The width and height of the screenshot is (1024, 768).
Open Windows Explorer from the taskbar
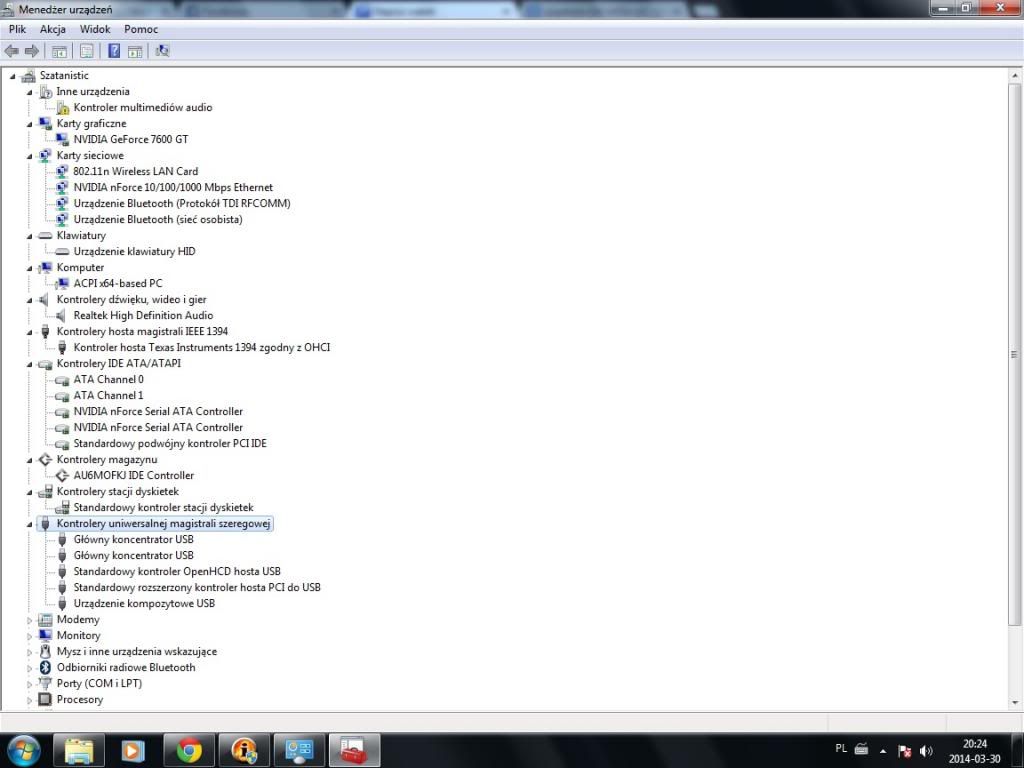point(78,750)
